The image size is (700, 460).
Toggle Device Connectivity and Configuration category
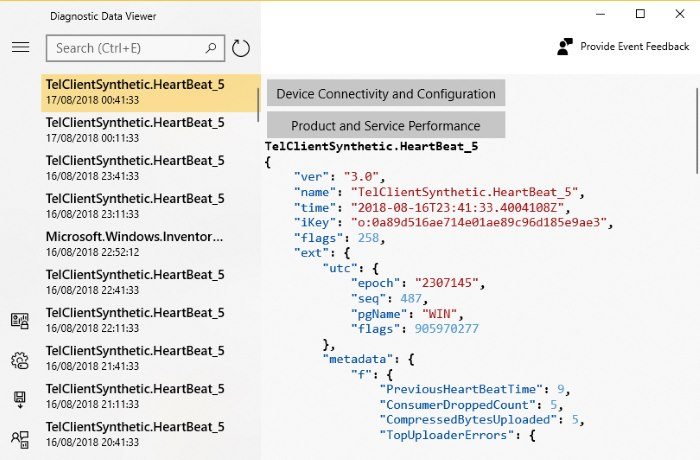(385, 94)
